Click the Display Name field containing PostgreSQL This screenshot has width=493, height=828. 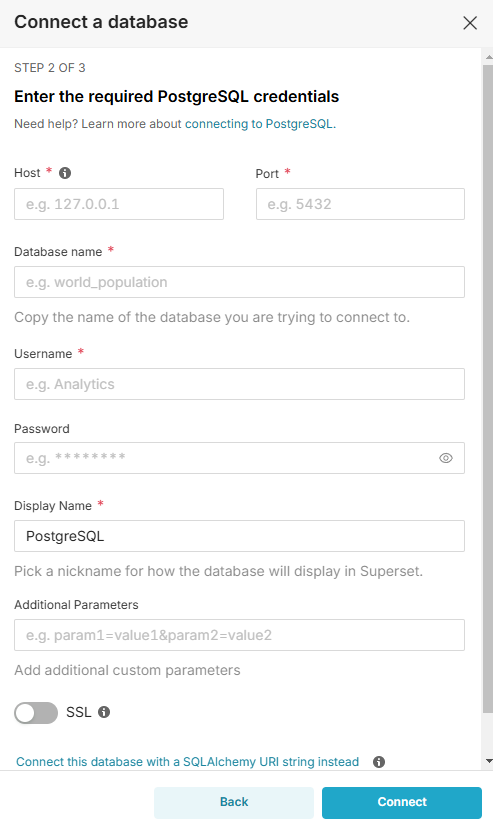[x=240, y=536]
